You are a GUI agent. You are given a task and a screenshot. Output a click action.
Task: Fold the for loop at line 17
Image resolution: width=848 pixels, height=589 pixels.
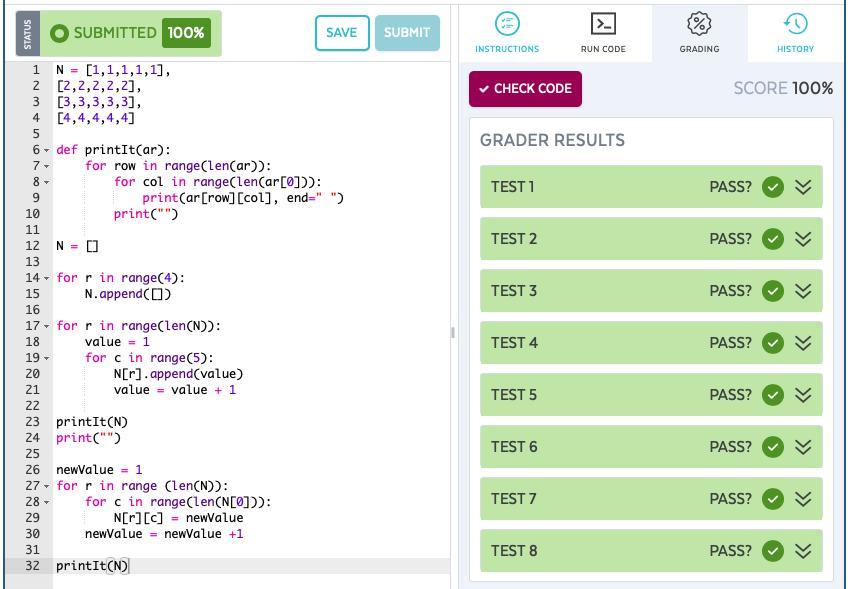pyautogui.click(x=46, y=326)
